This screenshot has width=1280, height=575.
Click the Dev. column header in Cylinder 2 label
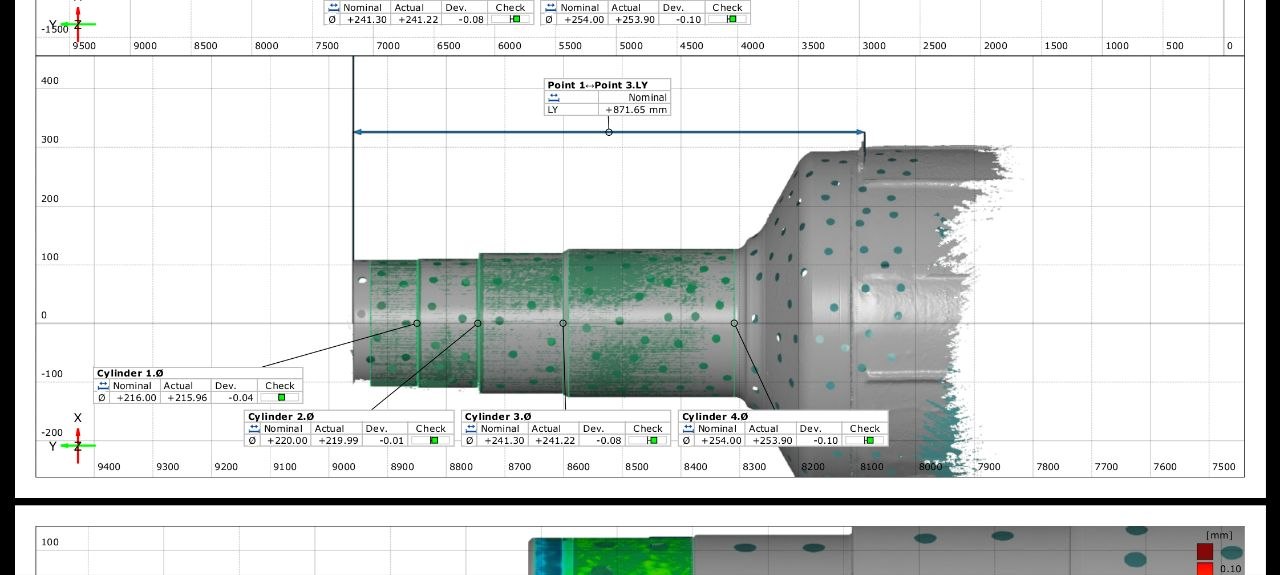click(x=376, y=428)
